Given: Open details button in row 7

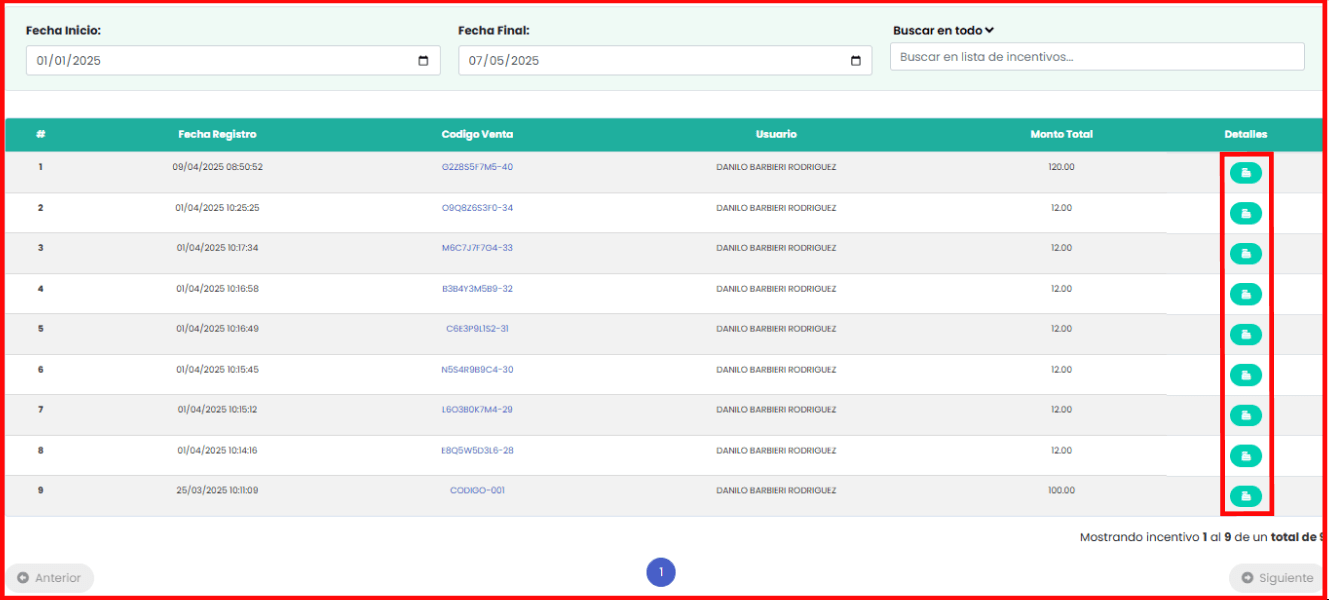Looking at the screenshot, I should point(1245,415).
